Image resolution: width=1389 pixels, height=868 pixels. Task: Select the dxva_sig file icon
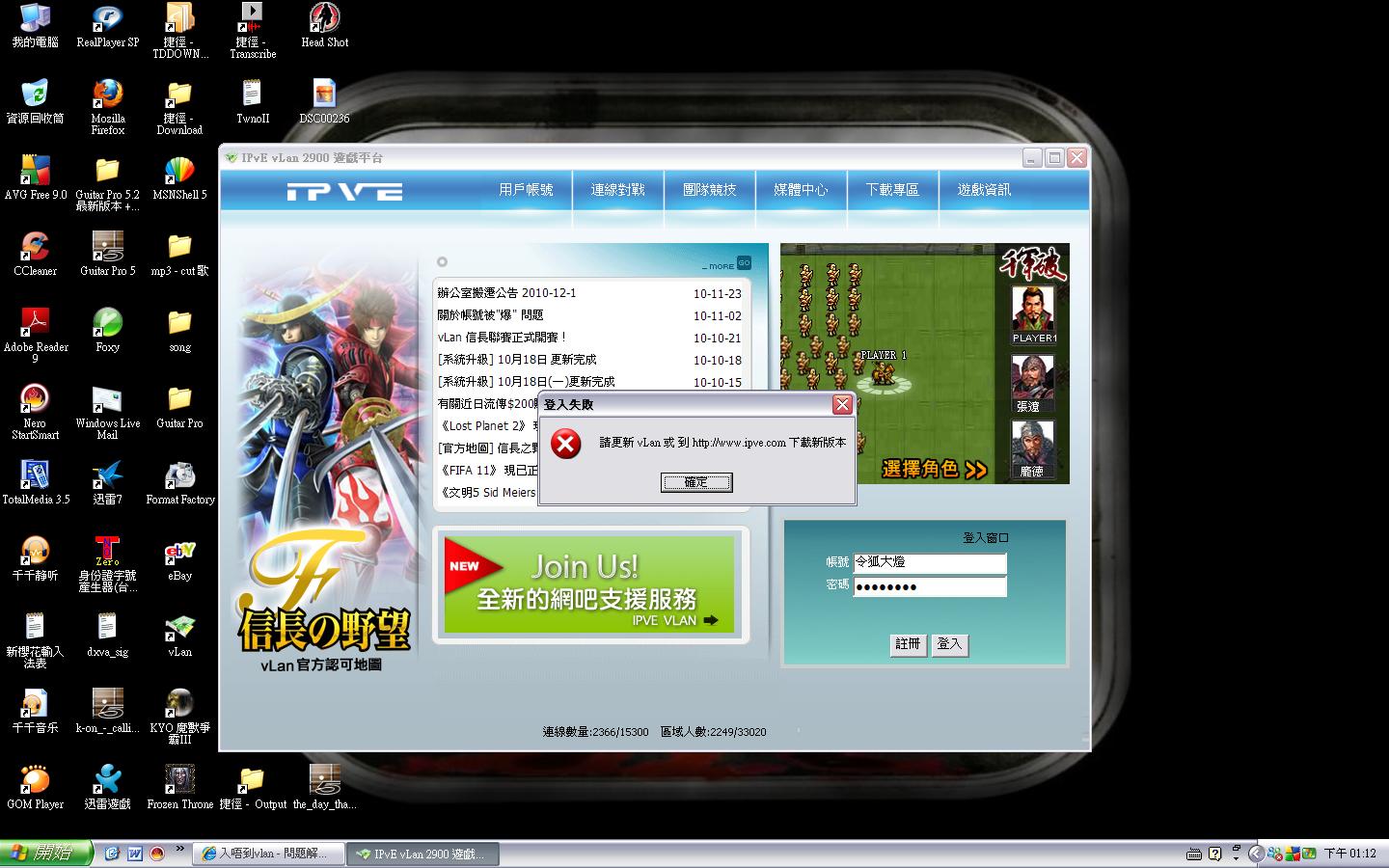coord(107,636)
